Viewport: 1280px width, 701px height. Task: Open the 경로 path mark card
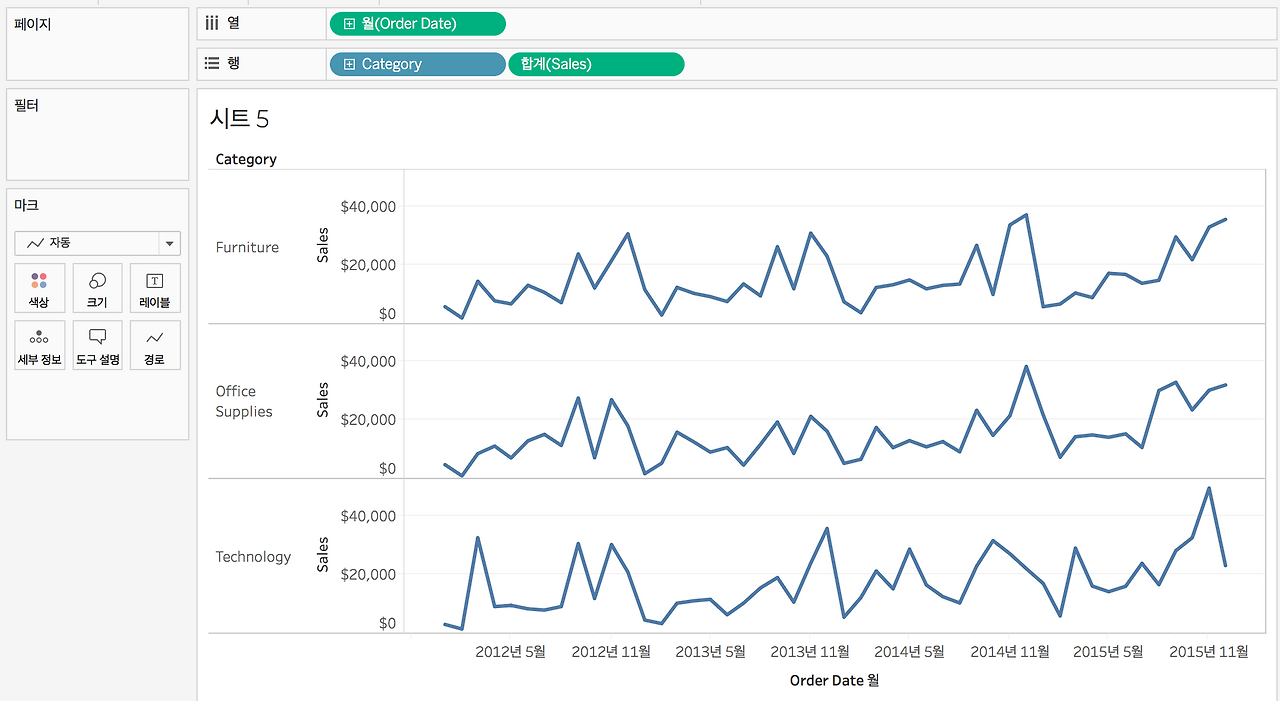coord(155,345)
